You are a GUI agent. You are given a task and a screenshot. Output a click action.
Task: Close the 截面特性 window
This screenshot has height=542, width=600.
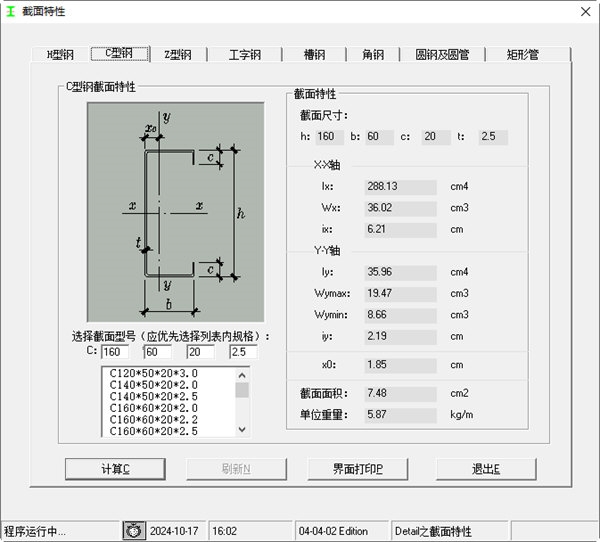click(585, 12)
